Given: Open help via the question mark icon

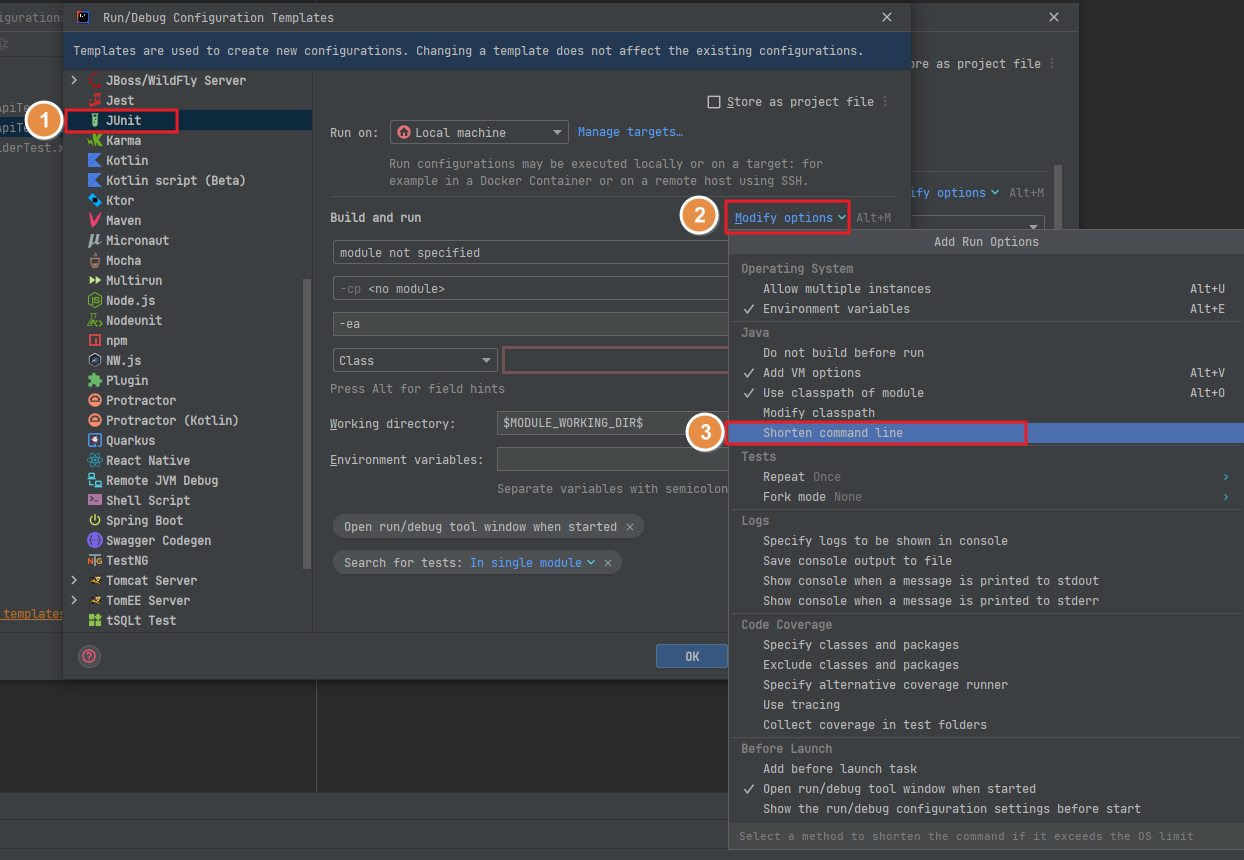Looking at the screenshot, I should 89,656.
